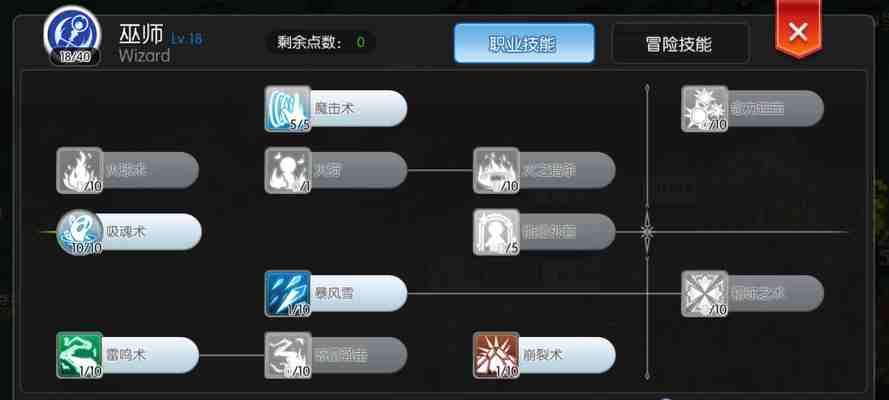The height and width of the screenshot is (400, 889).
Task: Select the locked fire wall skill icon
Action: coord(496,171)
